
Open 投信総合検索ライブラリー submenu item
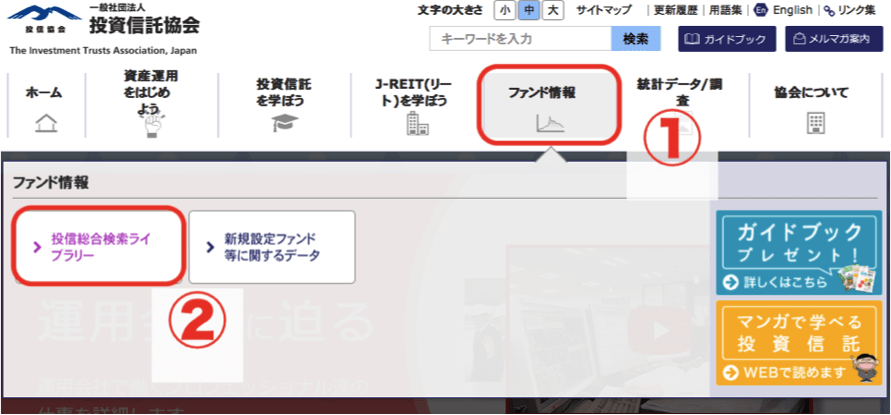[x=99, y=247]
